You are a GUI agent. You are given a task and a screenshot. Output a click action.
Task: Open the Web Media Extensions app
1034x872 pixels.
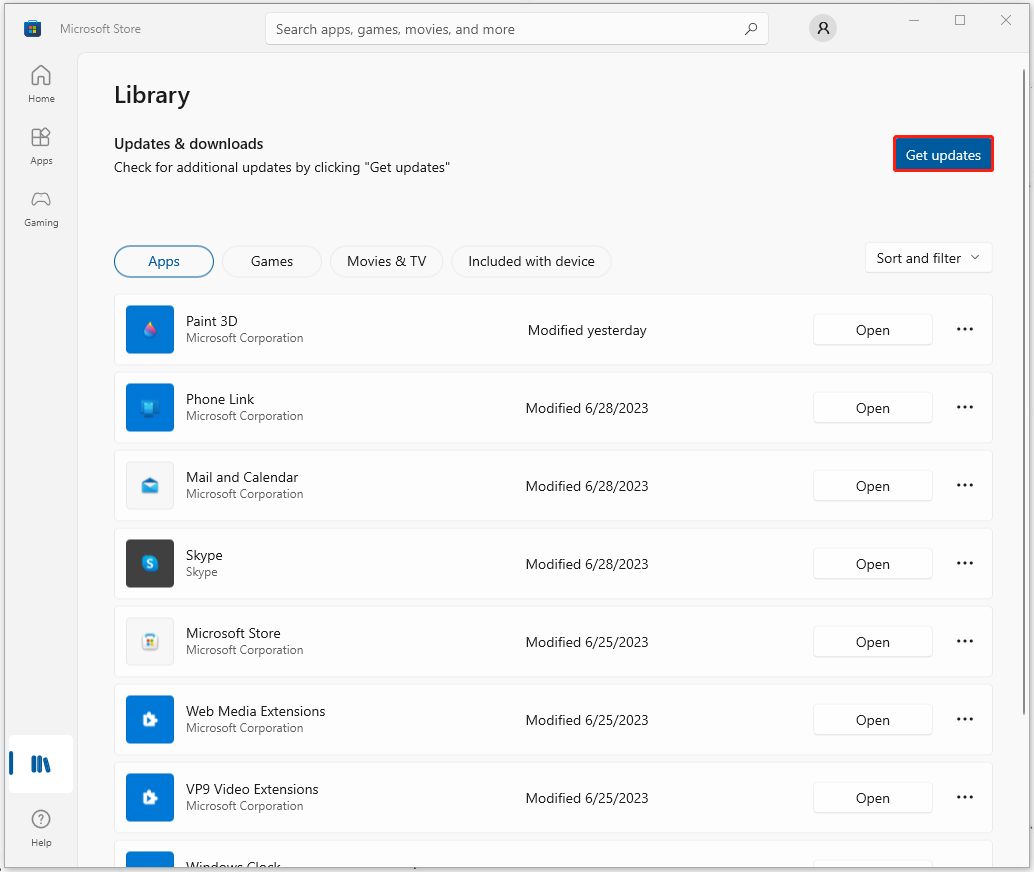pyautogui.click(x=872, y=720)
